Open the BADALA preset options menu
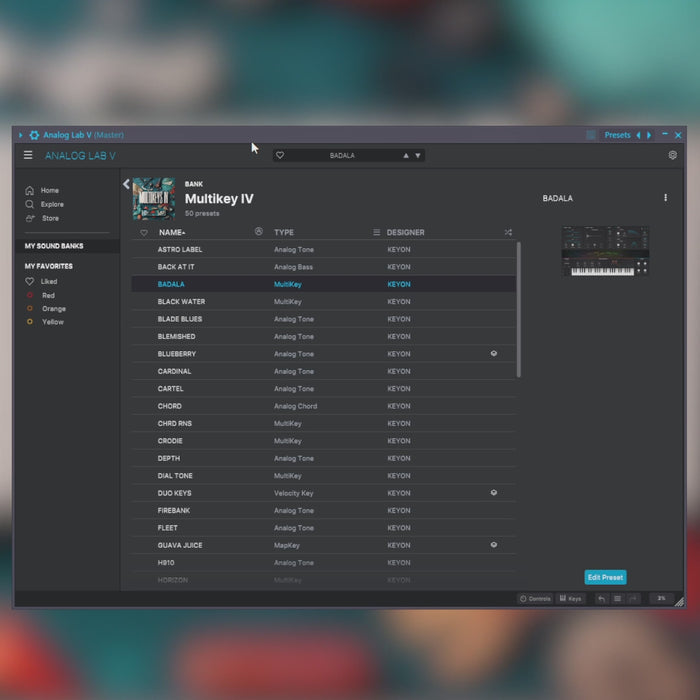 pyautogui.click(x=665, y=198)
